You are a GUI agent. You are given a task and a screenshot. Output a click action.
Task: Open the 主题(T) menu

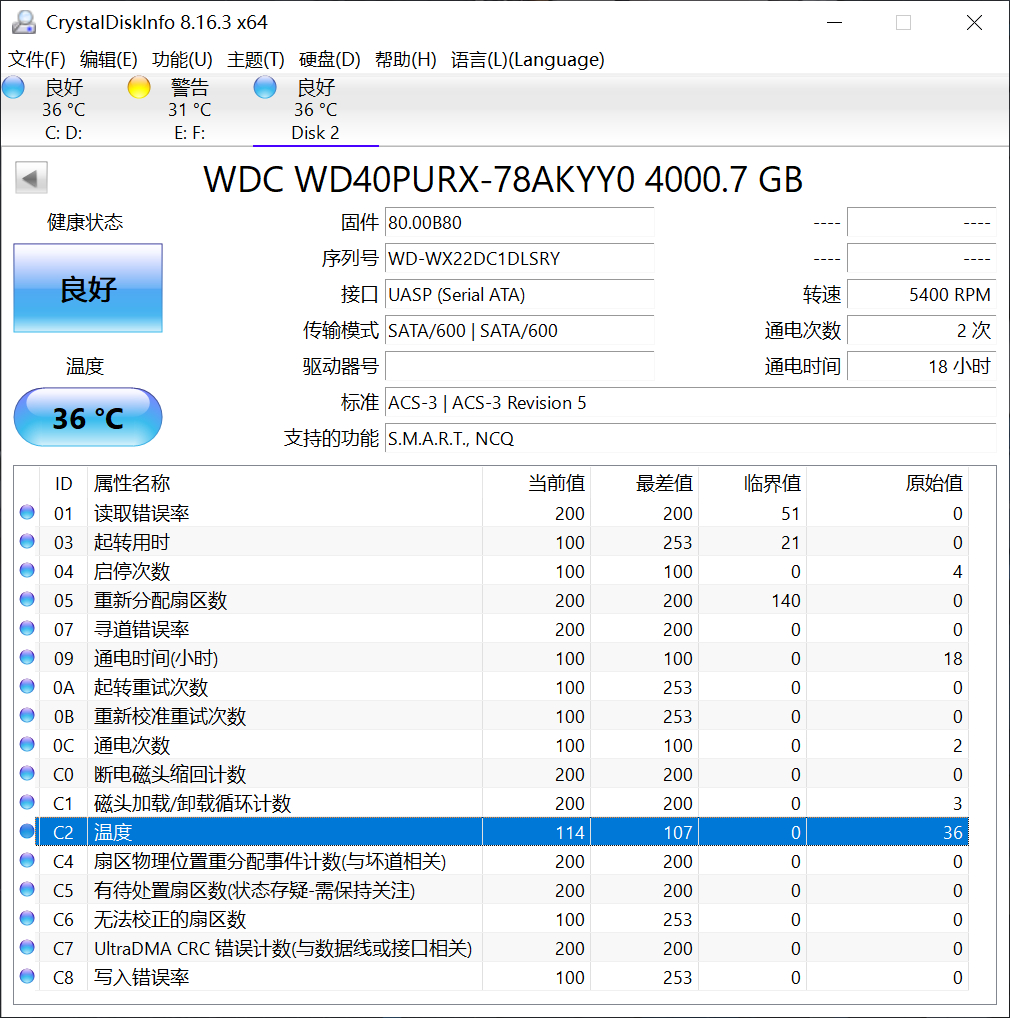coord(256,60)
